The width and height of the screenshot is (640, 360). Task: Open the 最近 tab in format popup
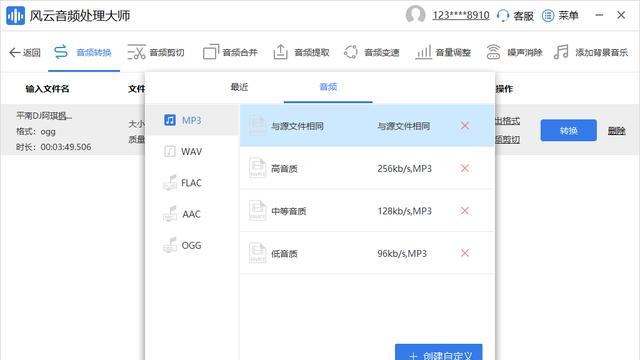(x=239, y=87)
